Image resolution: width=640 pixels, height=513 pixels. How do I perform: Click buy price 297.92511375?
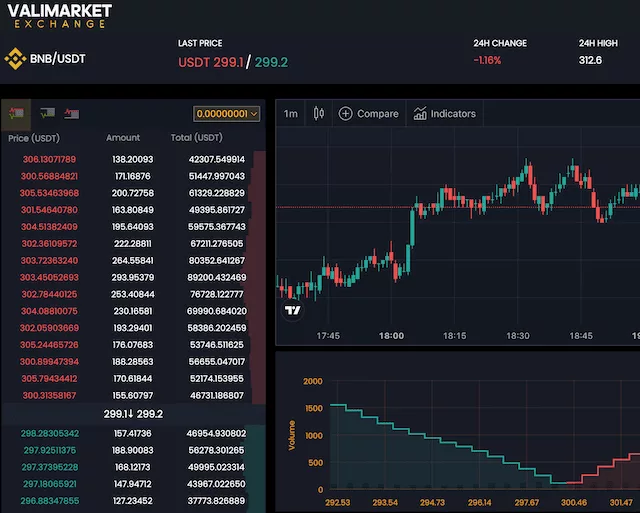50,451
